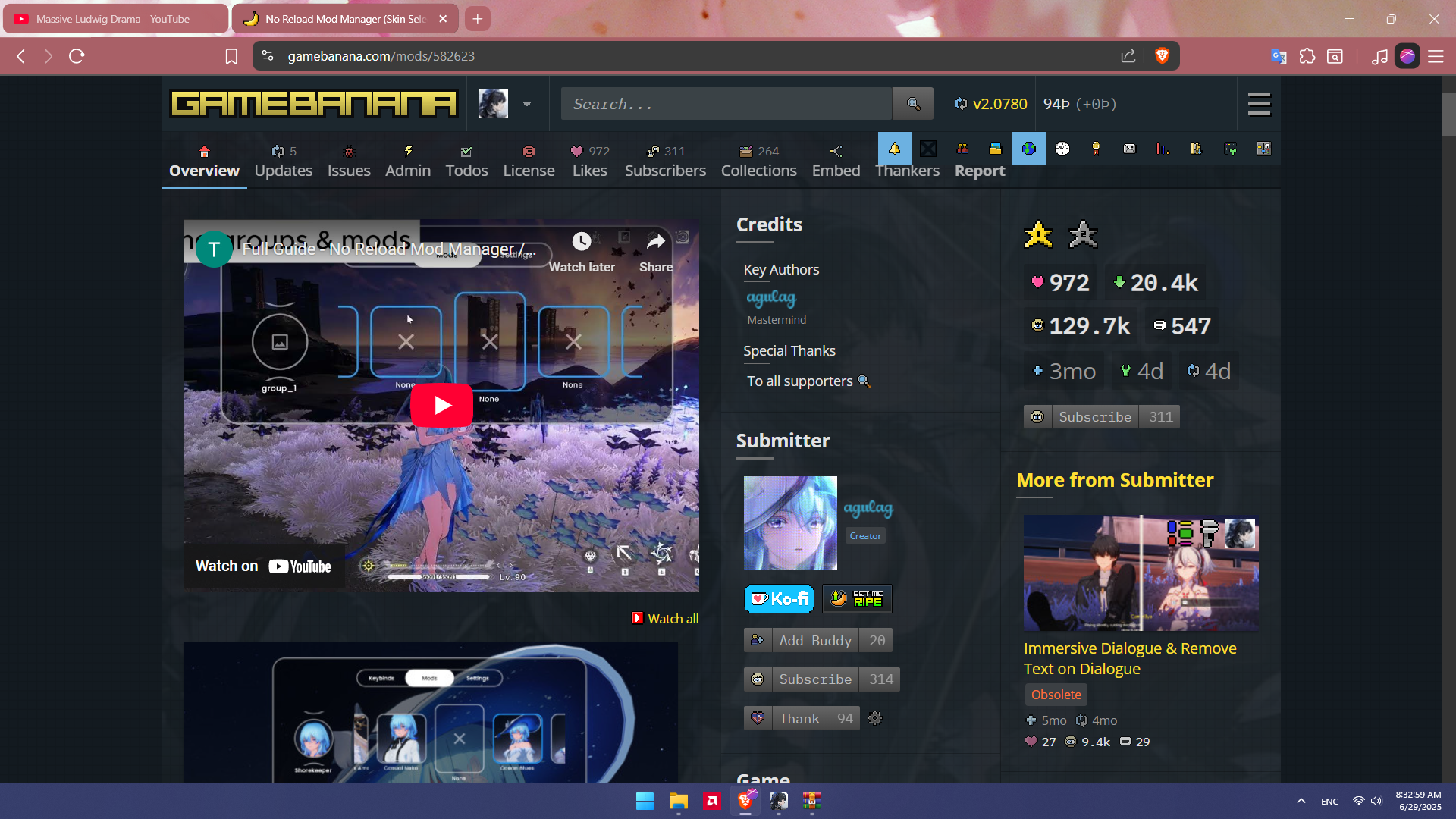Open the browser main menu
The image size is (1456, 819).
tap(1436, 56)
